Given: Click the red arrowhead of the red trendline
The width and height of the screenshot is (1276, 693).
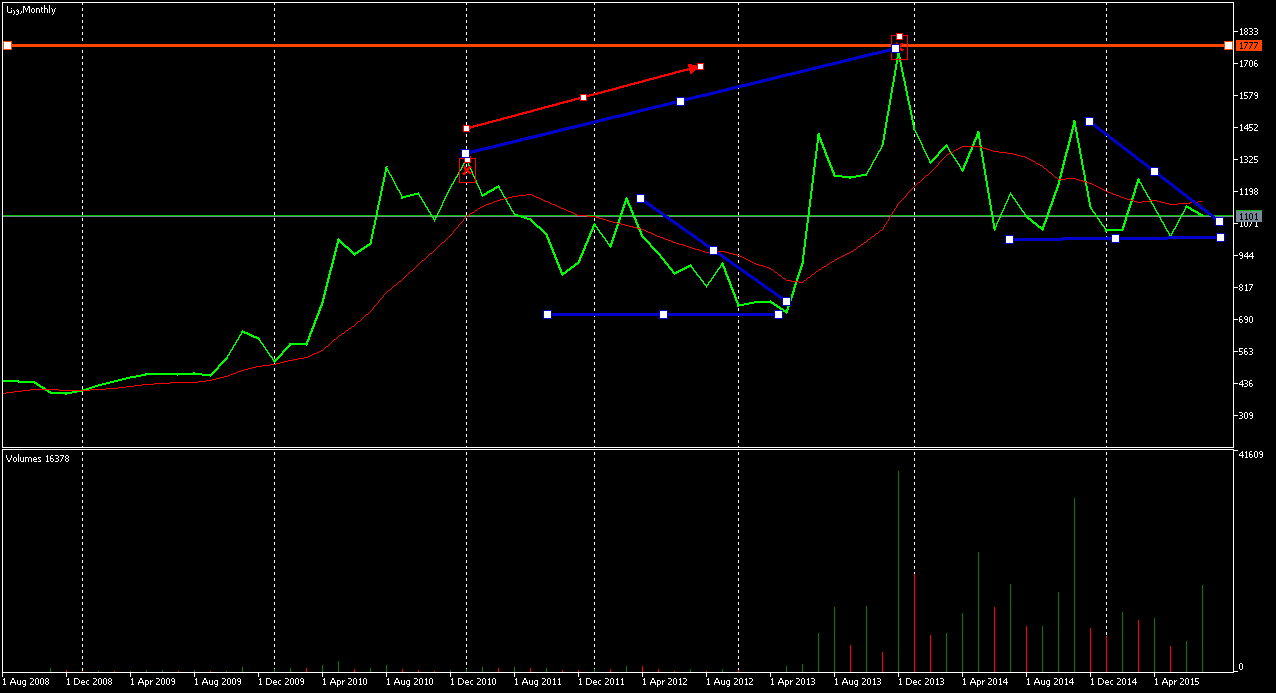Looking at the screenshot, I should tap(693, 68).
